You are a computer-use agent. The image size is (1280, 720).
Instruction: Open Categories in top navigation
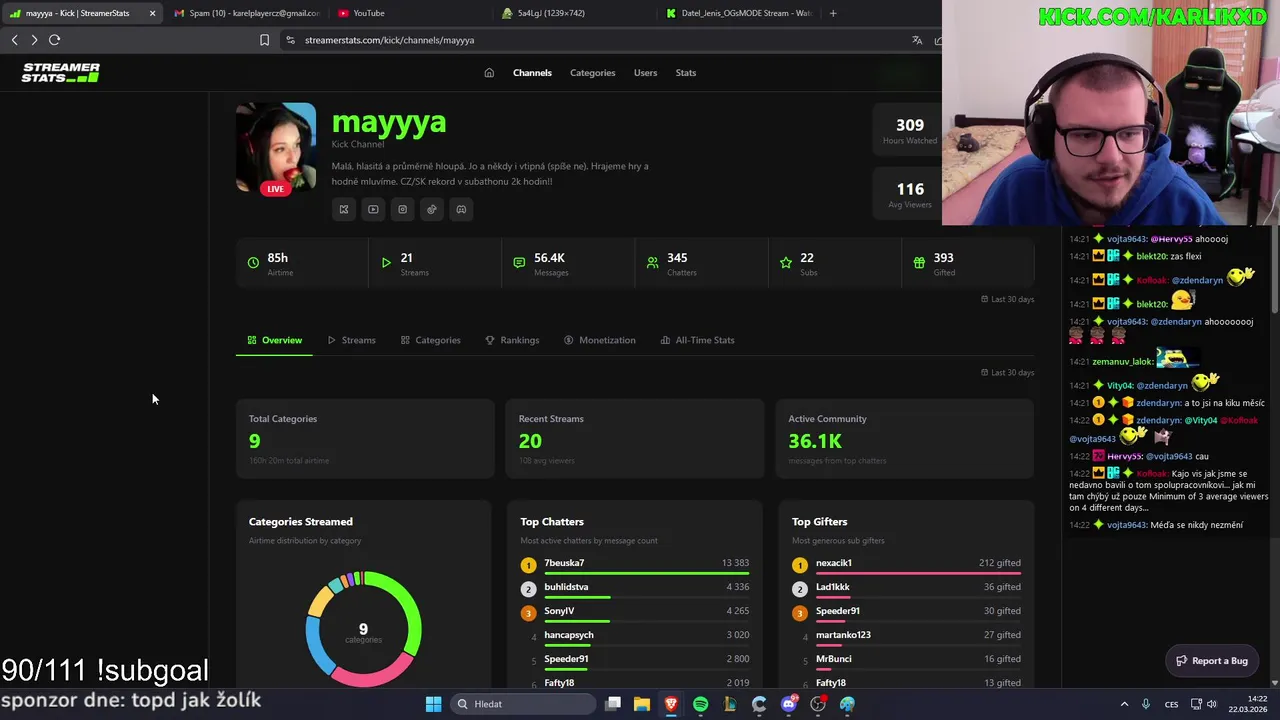593,73
